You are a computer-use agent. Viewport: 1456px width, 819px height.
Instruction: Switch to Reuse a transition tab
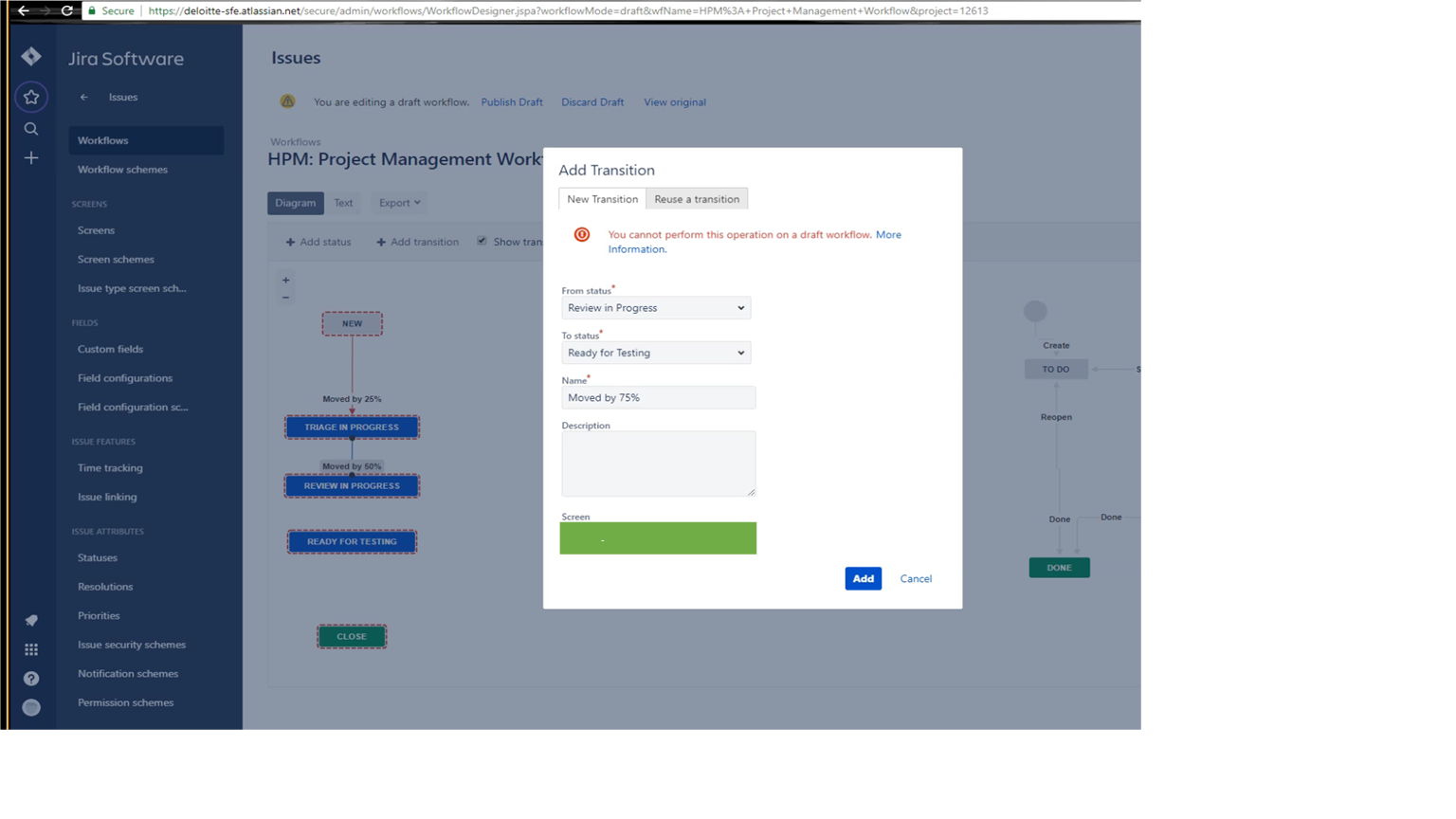697,199
